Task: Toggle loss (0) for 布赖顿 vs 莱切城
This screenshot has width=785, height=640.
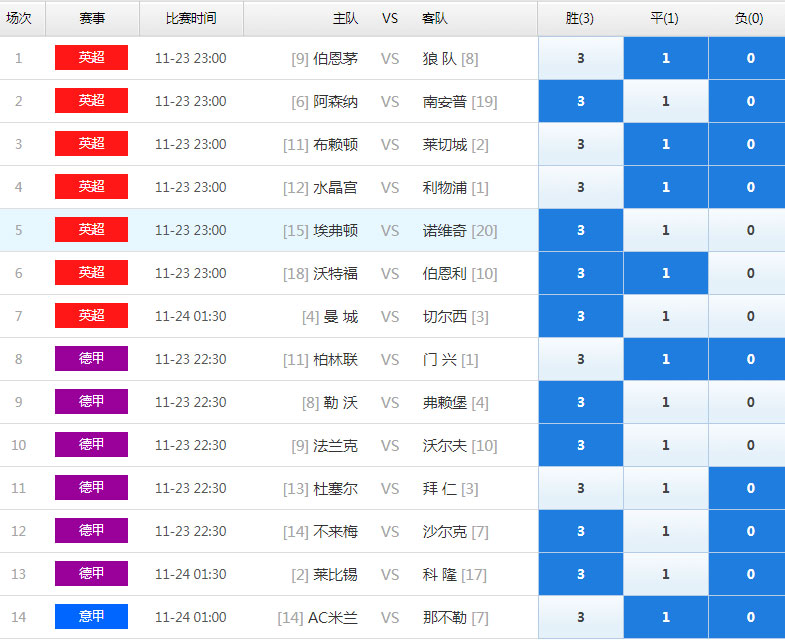Action: coord(747,144)
